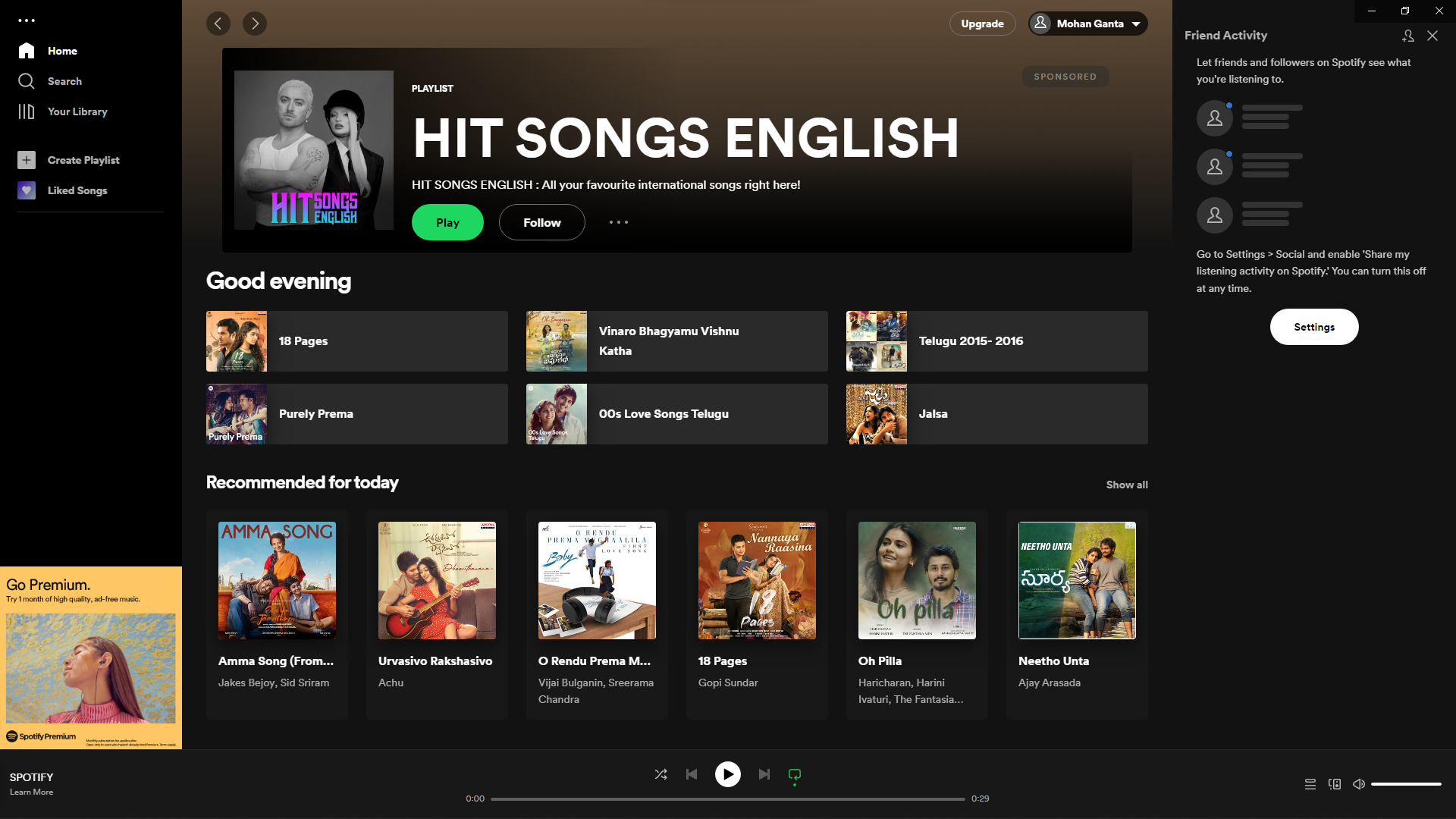Go back with the left arrow
This screenshot has height=819, width=1456.
[x=218, y=24]
